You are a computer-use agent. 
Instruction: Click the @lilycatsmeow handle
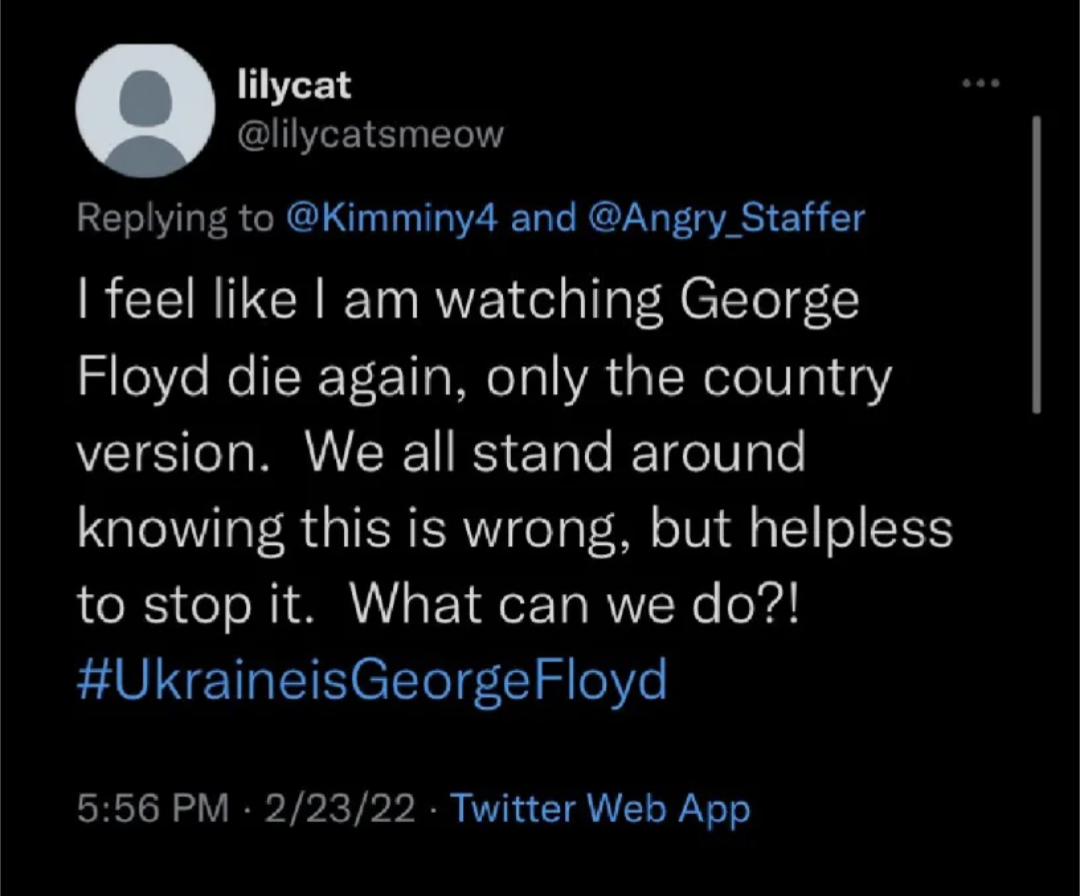pos(369,133)
